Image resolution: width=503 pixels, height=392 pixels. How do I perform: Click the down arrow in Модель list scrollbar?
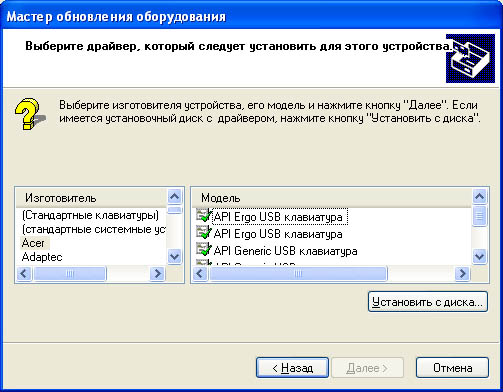coord(479,257)
